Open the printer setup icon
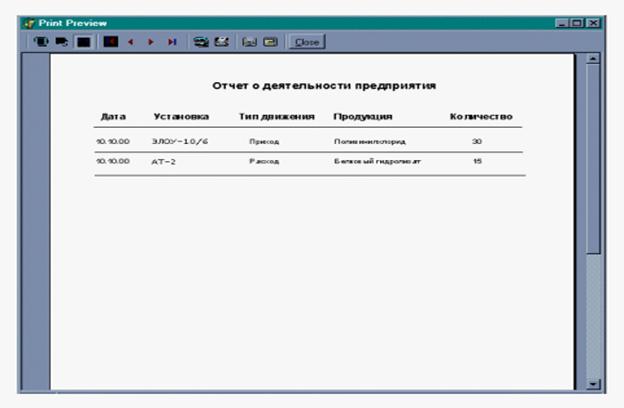This screenshot has height=408, width=624. 202,43
